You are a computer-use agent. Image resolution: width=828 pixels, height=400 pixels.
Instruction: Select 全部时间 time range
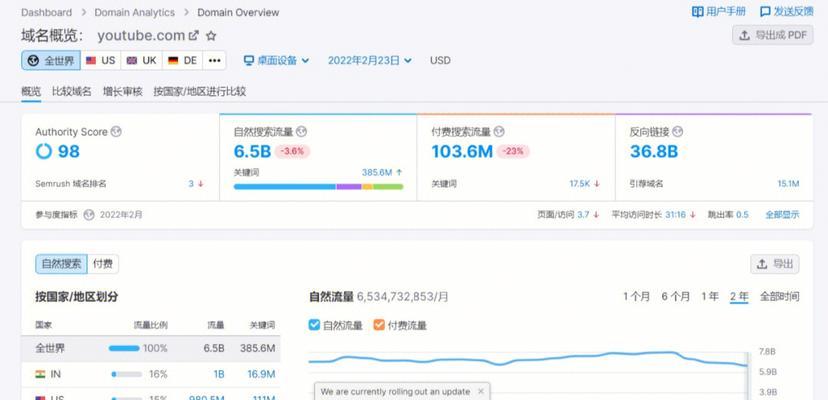(x=779, y=296)
